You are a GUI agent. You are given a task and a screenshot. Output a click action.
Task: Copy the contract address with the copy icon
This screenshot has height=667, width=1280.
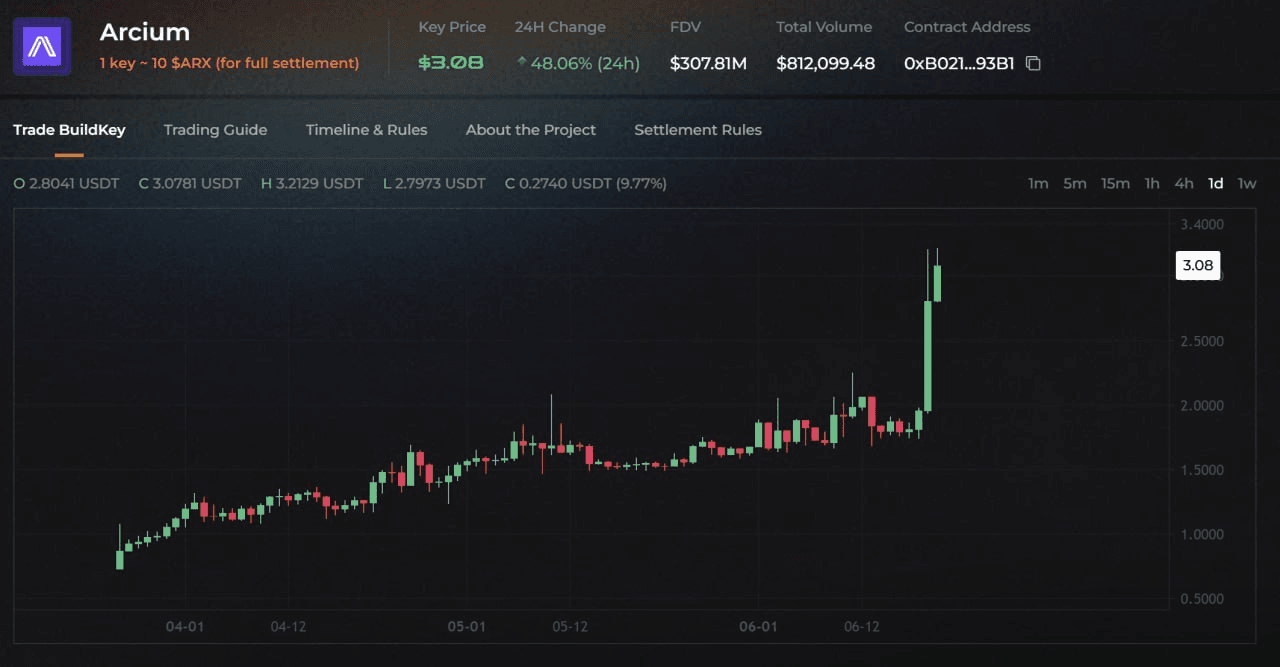(1034, 63)
